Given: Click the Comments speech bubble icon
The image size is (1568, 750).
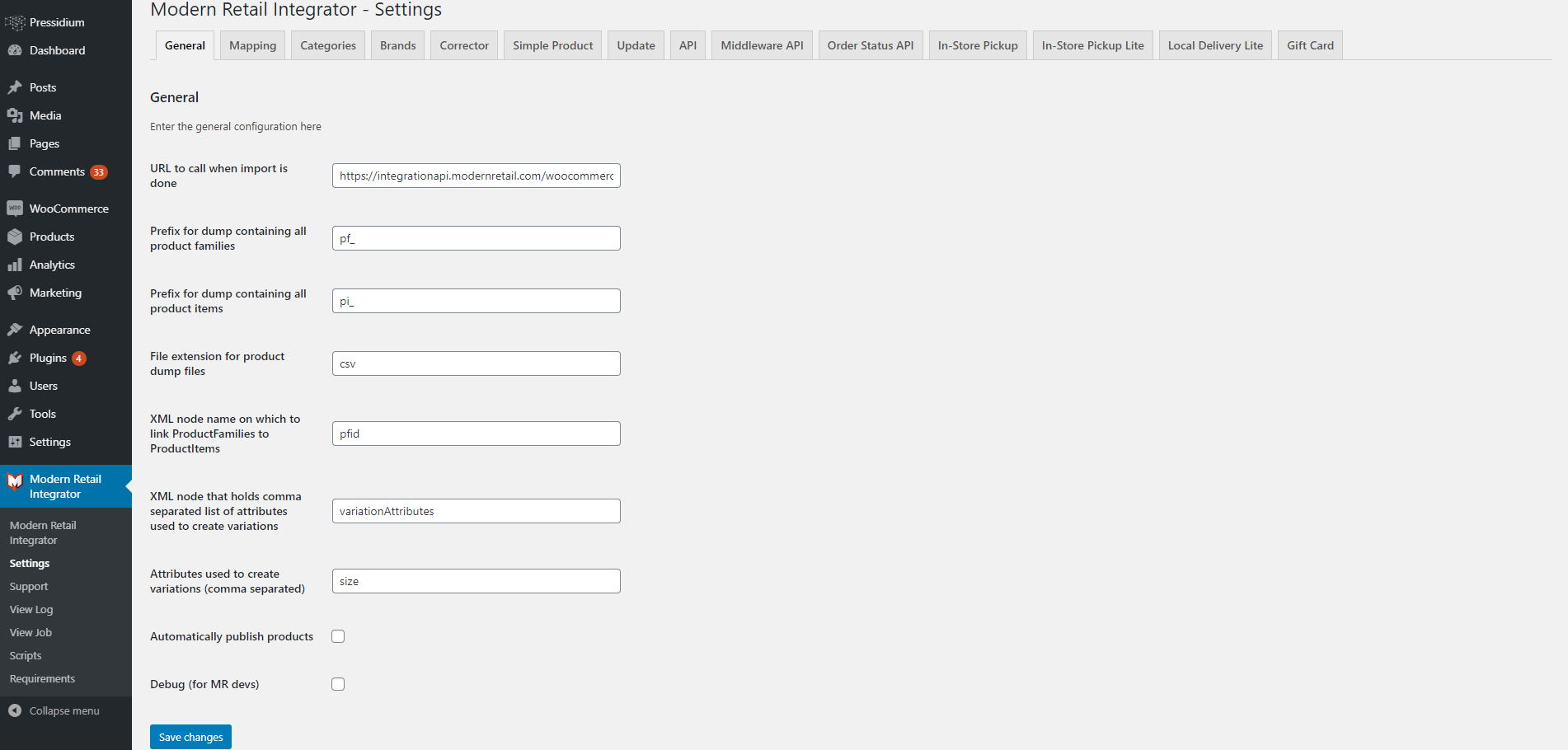Looking at the screenshot, I should coord(15,171).
